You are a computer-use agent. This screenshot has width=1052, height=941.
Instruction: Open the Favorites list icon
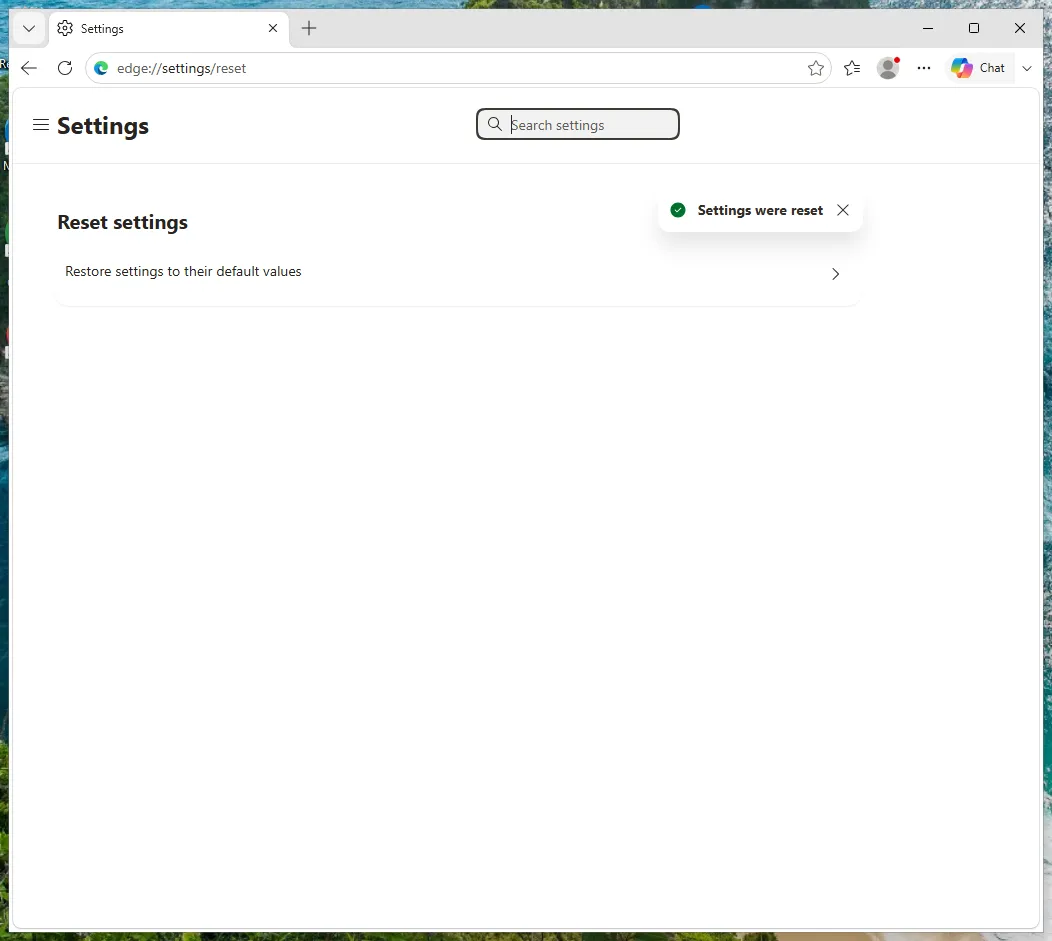tap(852, 68)
